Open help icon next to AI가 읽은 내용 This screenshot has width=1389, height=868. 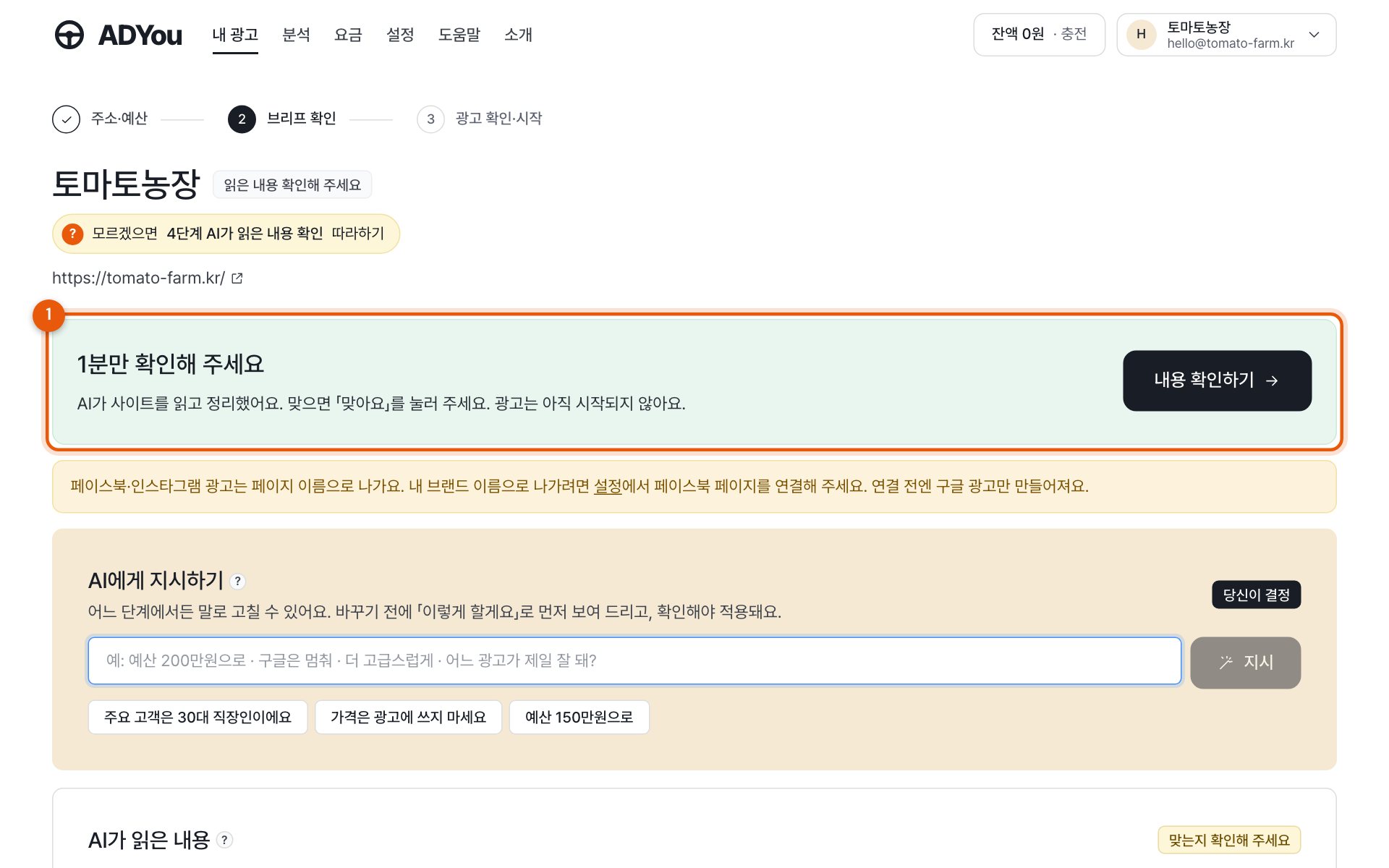225,840
